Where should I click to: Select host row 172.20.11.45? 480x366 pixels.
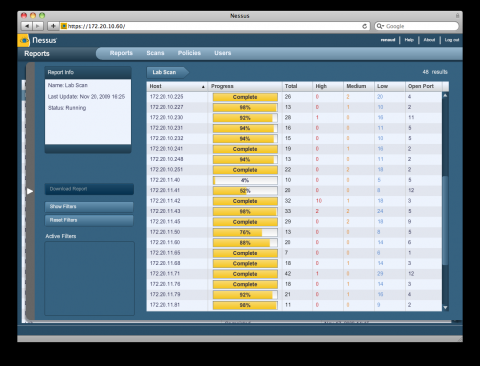point(294,222)
